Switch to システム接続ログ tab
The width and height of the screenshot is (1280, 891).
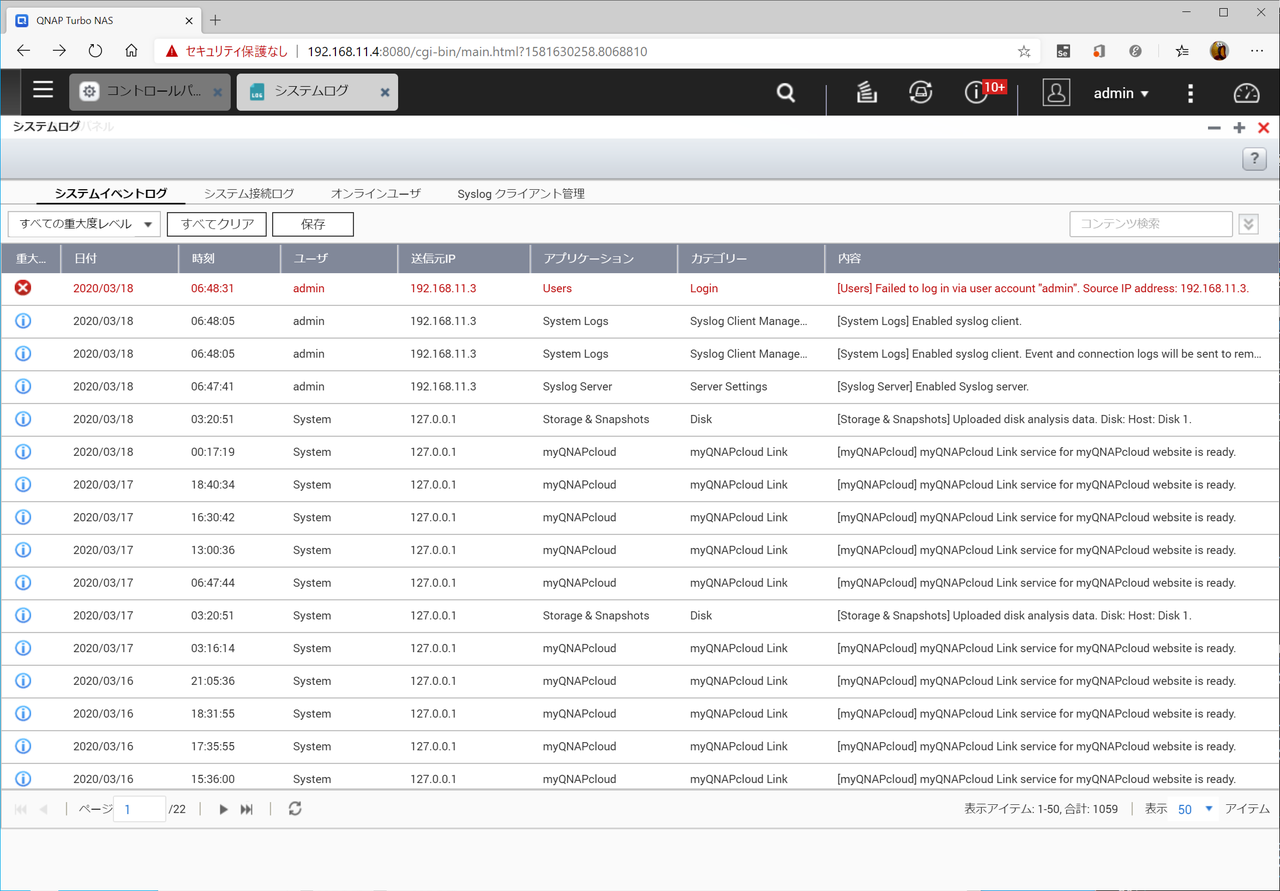[249, 193]
